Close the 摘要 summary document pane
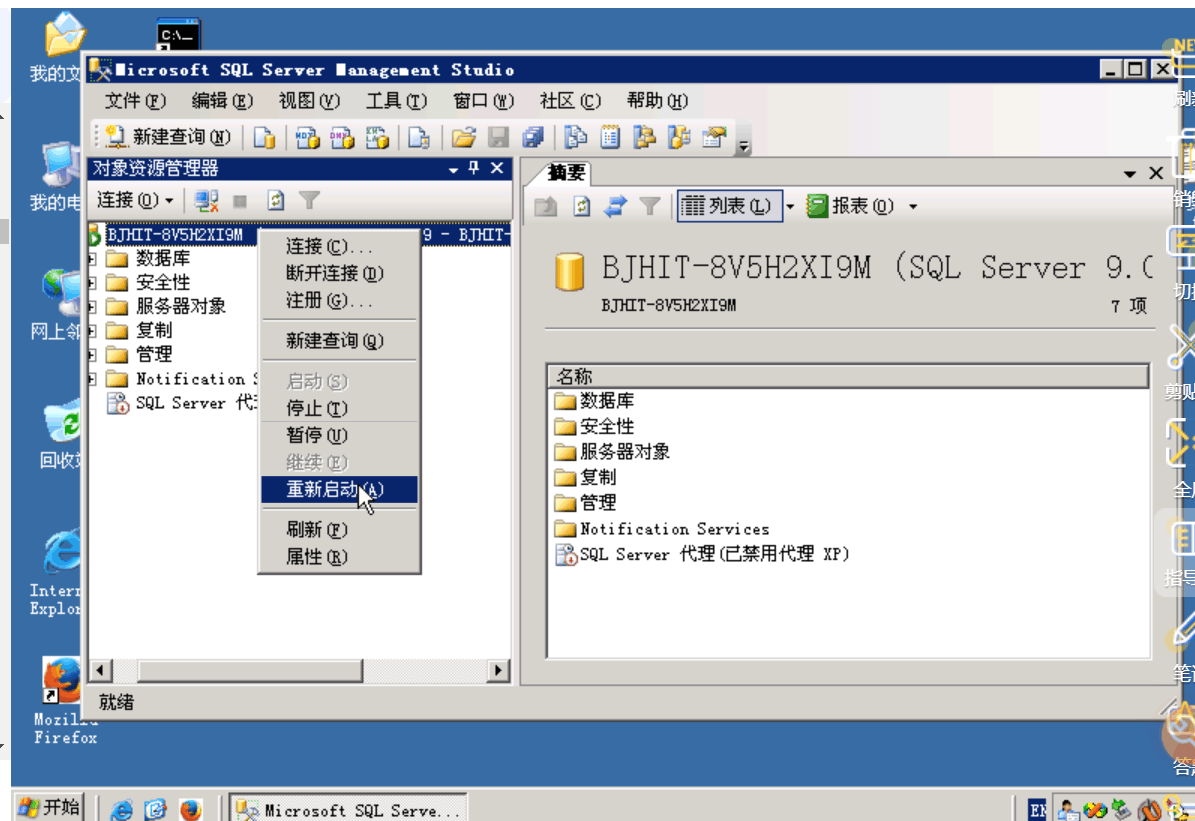1195x821 pixels. pos(1156,174)
